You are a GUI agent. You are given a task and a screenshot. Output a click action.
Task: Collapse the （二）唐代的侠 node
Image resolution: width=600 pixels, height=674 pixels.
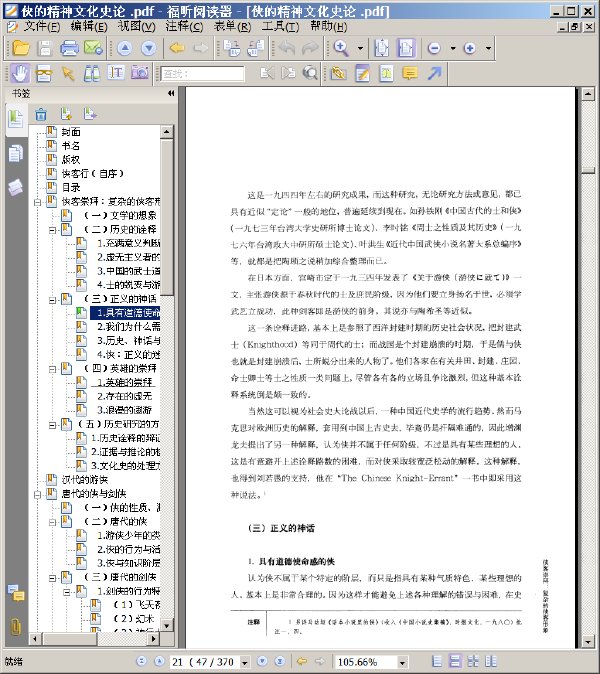click(52, 522)
